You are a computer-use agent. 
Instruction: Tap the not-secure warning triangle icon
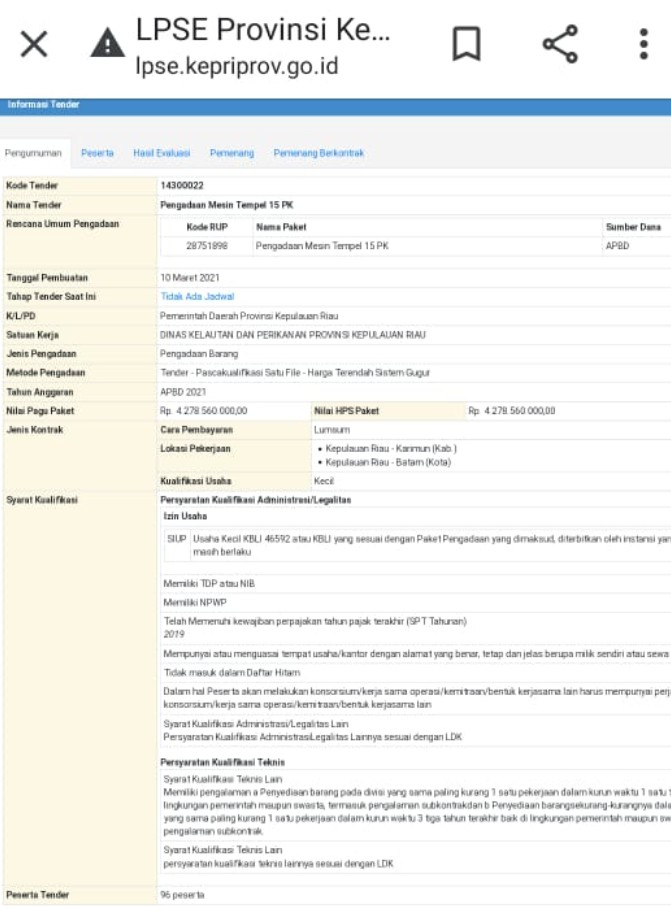point(107,44)
